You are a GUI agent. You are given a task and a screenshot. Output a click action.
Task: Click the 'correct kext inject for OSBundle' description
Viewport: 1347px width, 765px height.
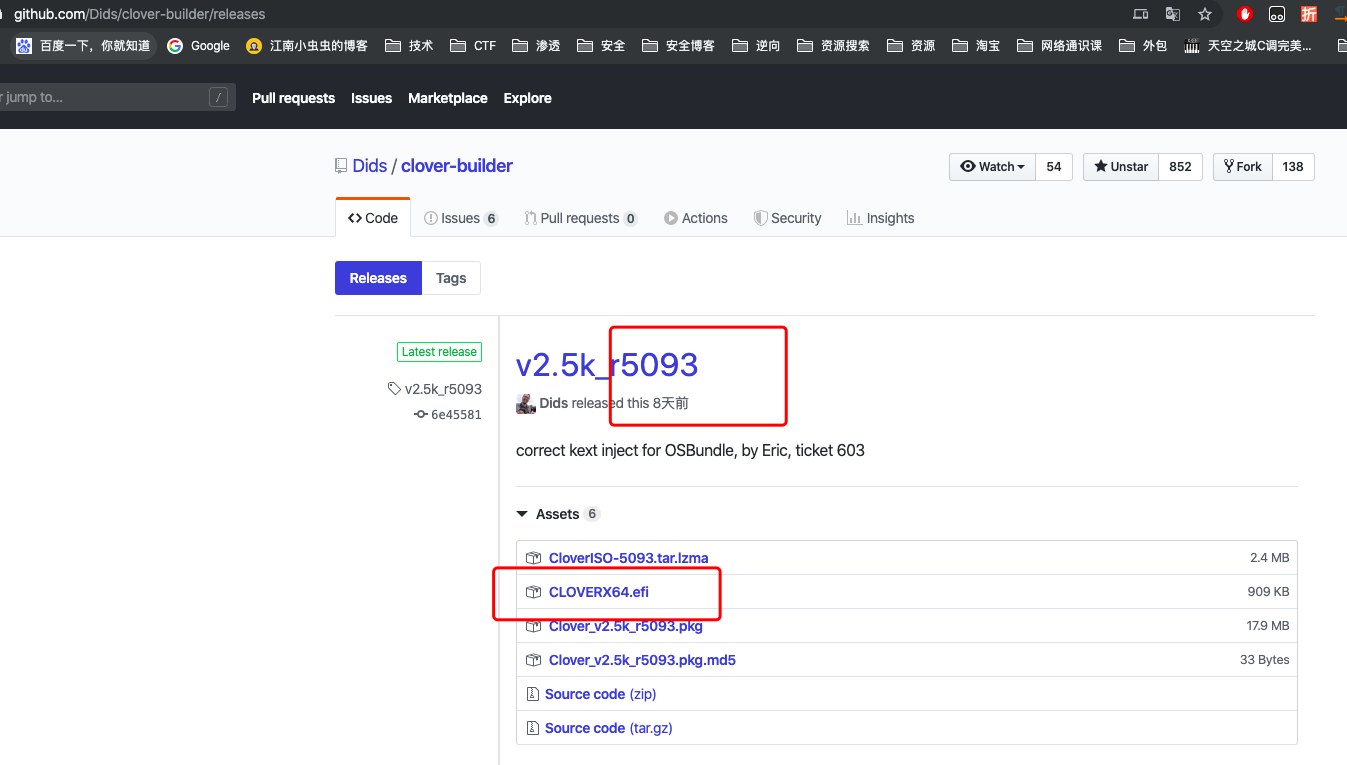click(x=690, y=450)
